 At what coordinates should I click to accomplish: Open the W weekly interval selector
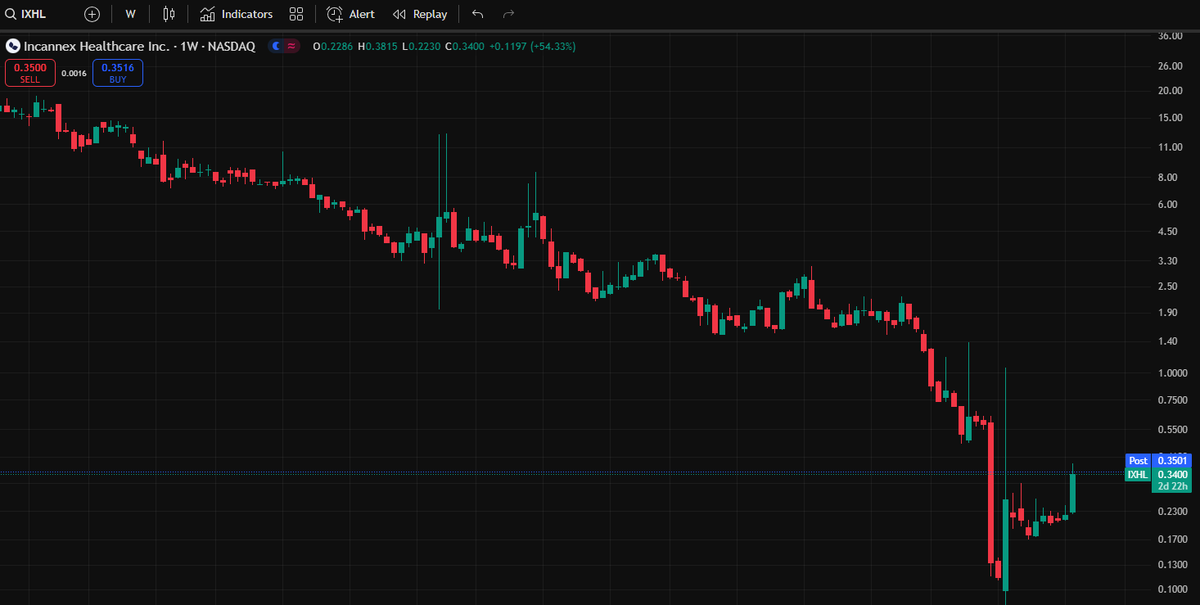coord(130,14)
